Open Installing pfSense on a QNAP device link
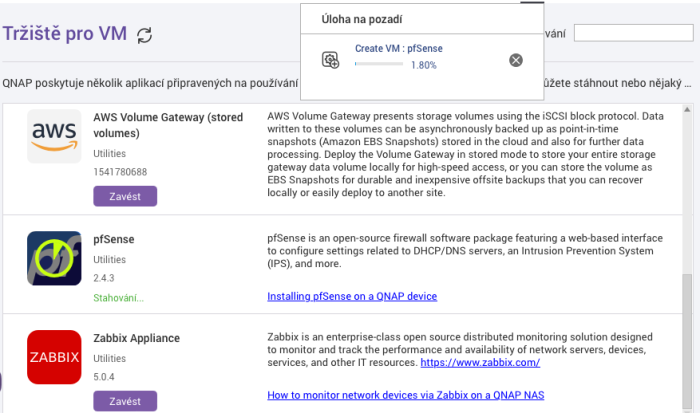 point(352,296)
